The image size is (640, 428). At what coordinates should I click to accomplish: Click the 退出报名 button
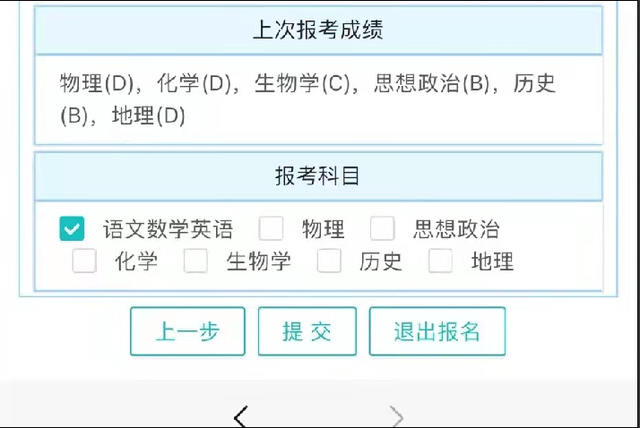tap(437, 332)
